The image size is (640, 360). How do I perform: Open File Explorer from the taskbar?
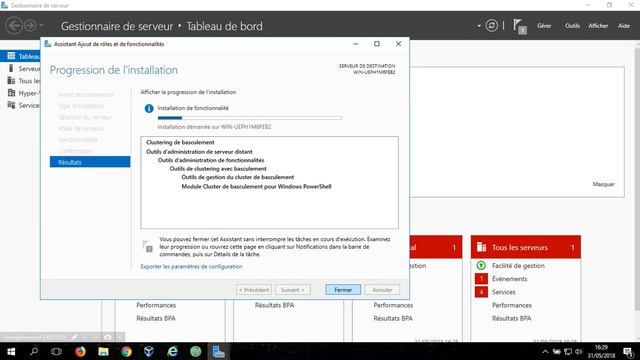pos(103,351)
